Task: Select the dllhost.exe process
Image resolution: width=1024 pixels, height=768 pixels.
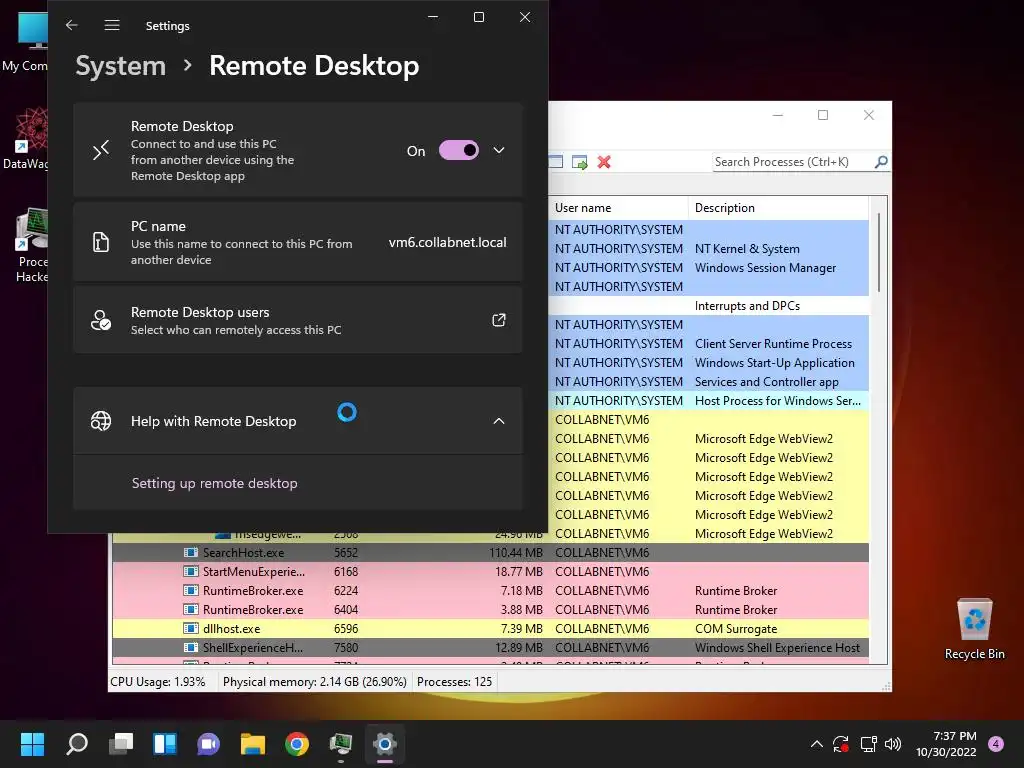Action: point(490,628)
